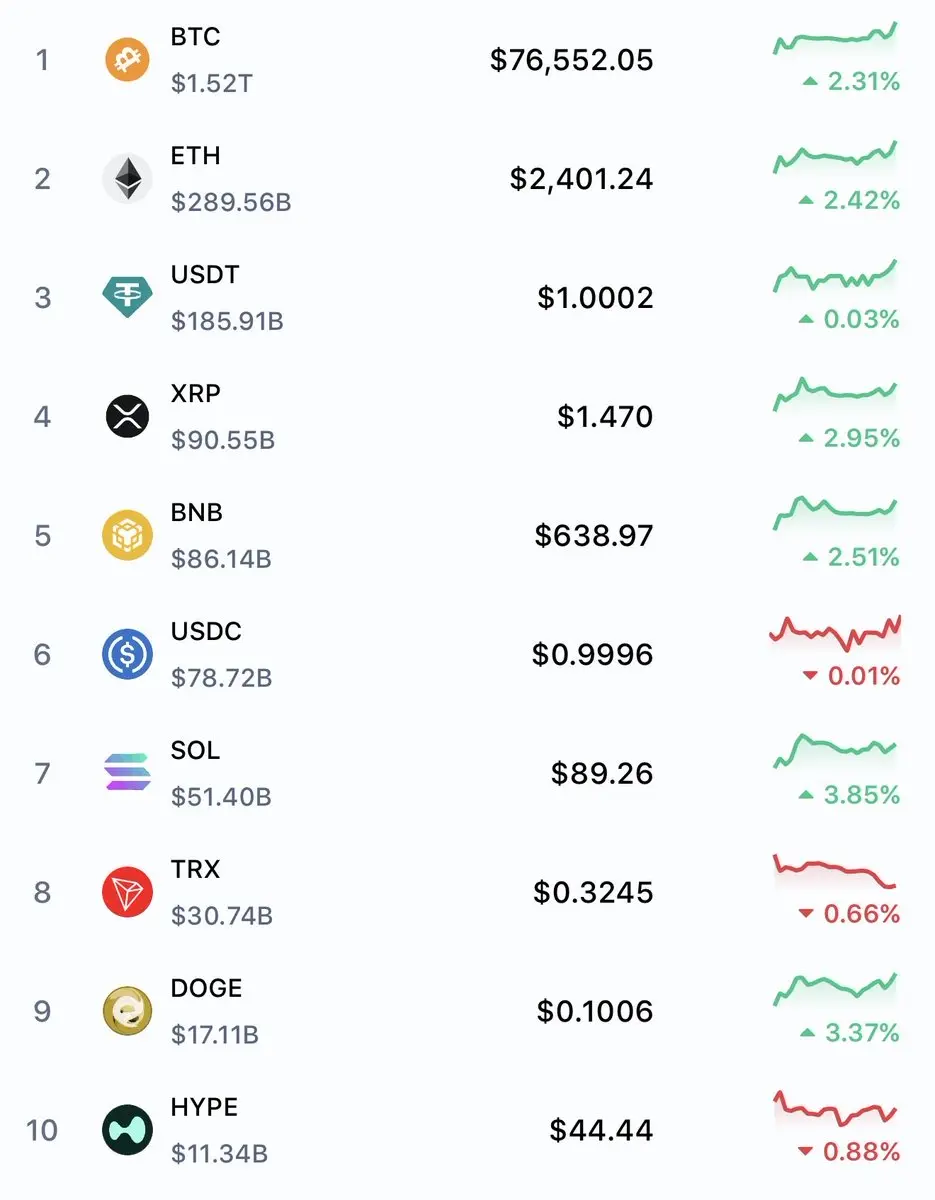Click the BNB yellow coin icon
The height and width of the screenshot is (1200, 935).
[x=127, y=535]
